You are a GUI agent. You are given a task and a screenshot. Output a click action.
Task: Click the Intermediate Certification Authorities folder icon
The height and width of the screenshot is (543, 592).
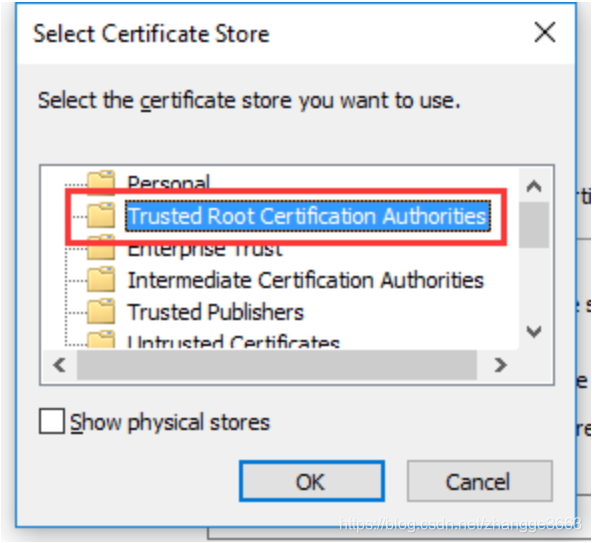101,279
